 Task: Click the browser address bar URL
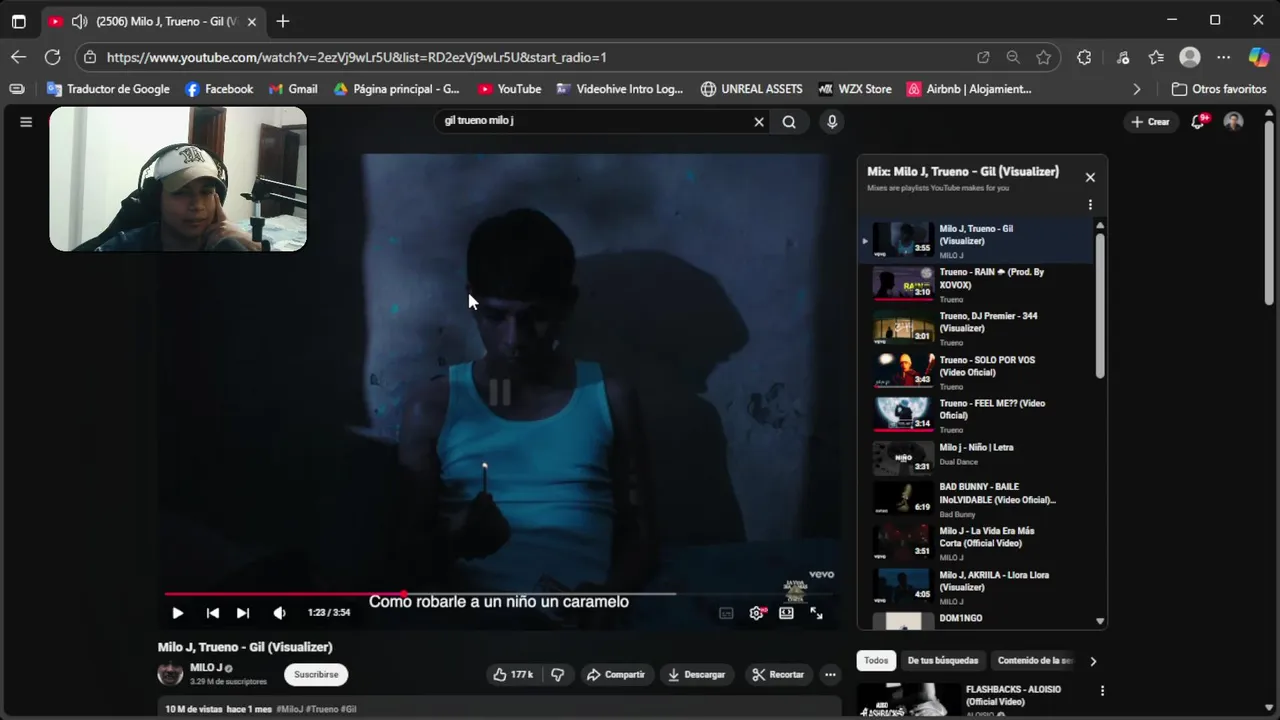tap(357, 57)
